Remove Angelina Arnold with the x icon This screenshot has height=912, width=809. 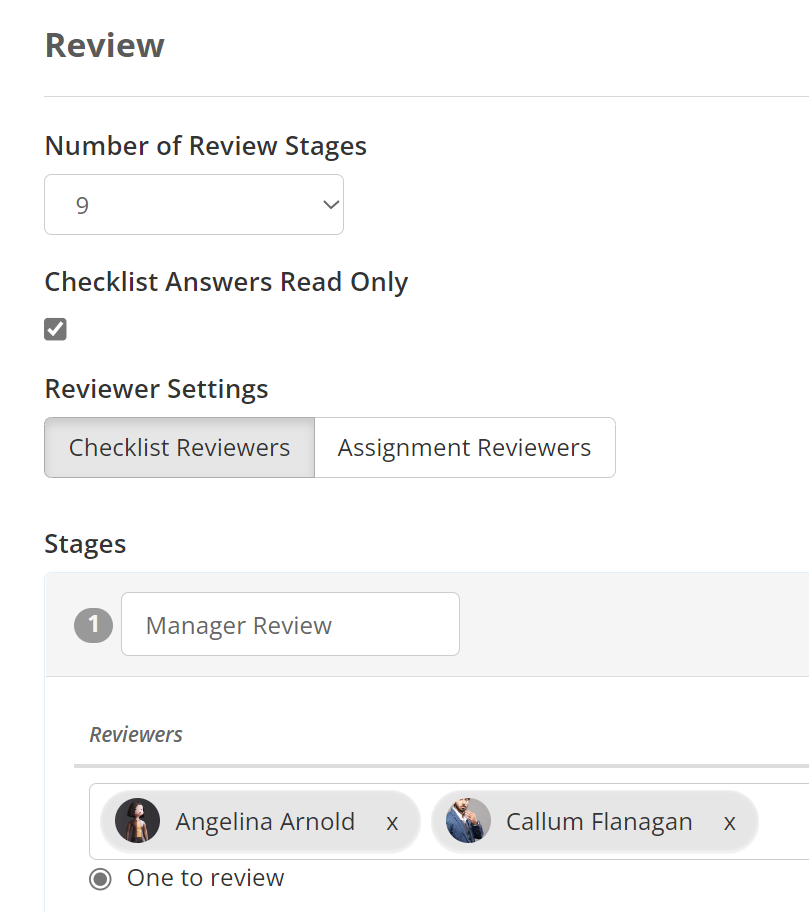pyautogui.click(x=394, y=821)
